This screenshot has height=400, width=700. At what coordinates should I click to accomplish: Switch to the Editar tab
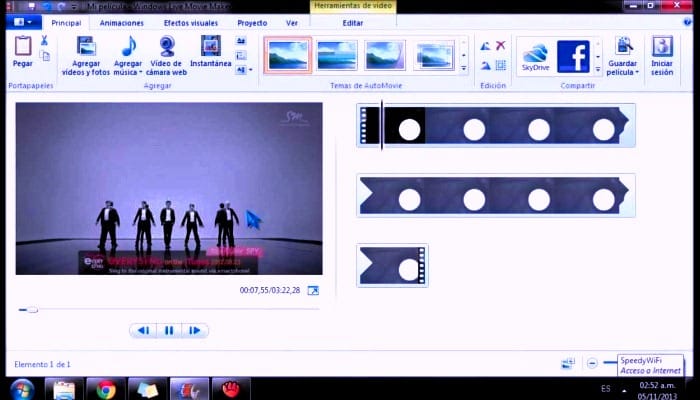tap(353, 23)
